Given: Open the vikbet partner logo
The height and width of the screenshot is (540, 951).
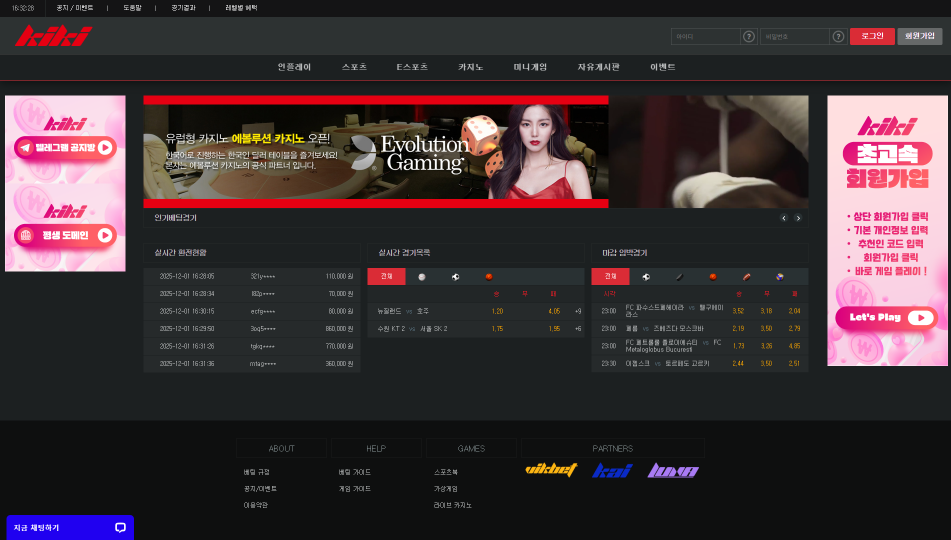Looking at the screenshot, I should pyautogui.click(x=551, y=470).
